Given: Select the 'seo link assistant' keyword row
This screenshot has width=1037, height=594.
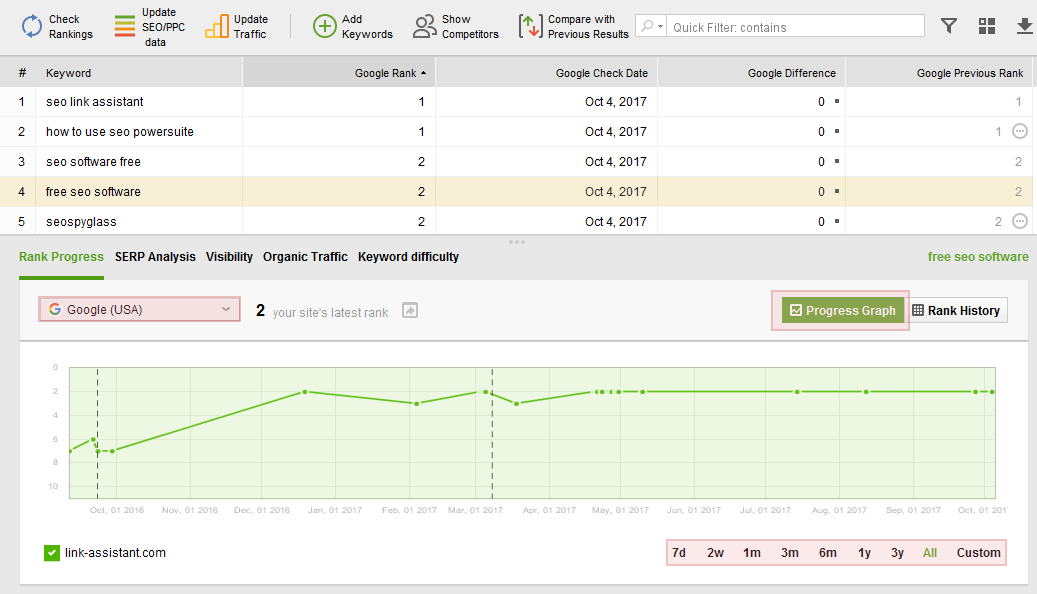Looking at the screenshot, I should [x=516, y=102].
